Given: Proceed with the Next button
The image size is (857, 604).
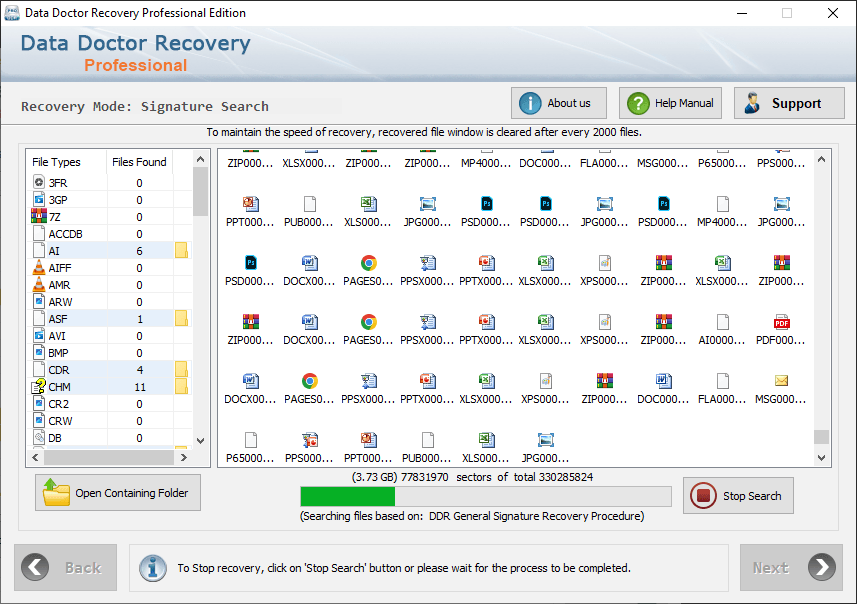Looking at the screenshot, I should 791,567.
